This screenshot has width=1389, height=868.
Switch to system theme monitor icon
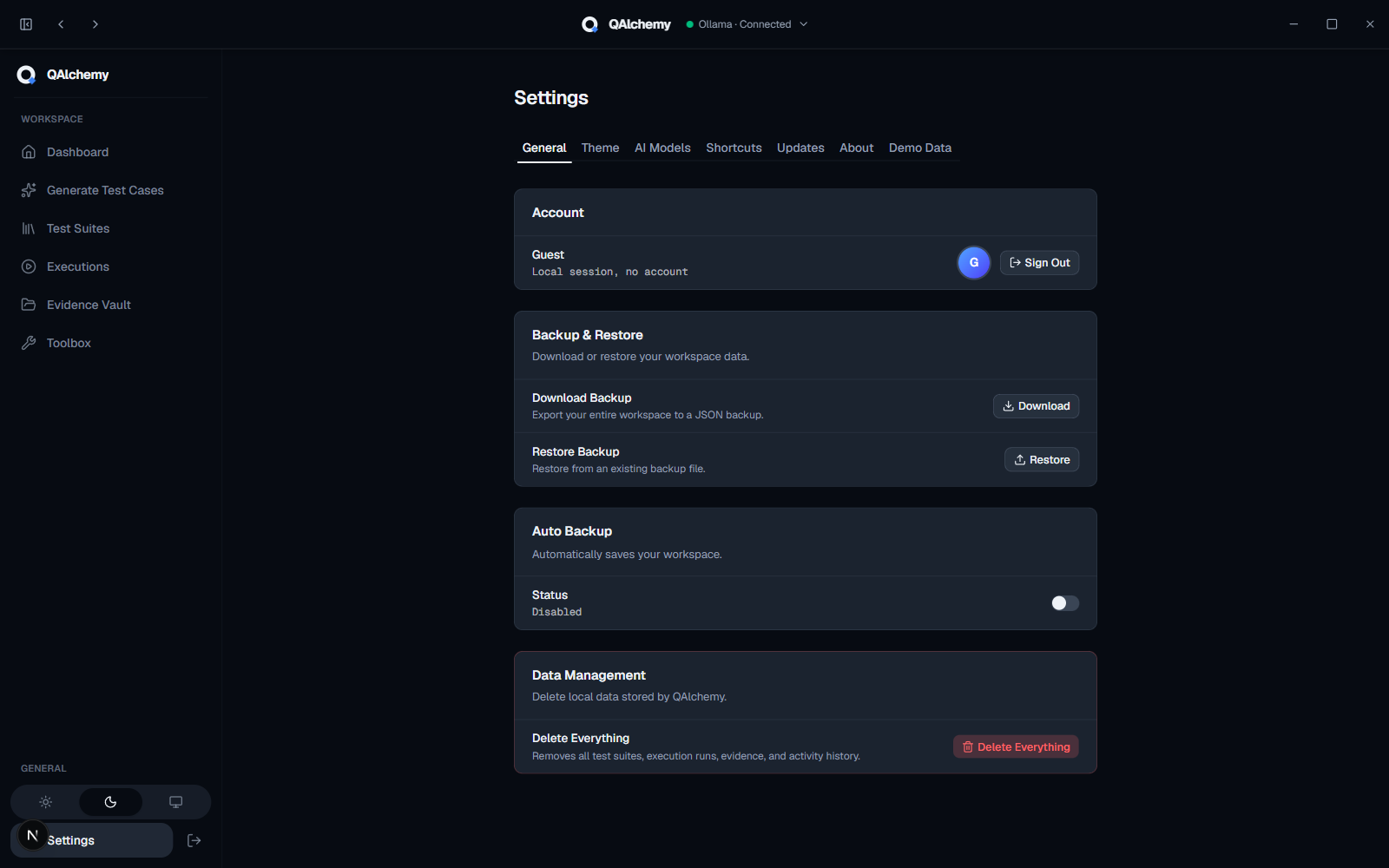175,802
